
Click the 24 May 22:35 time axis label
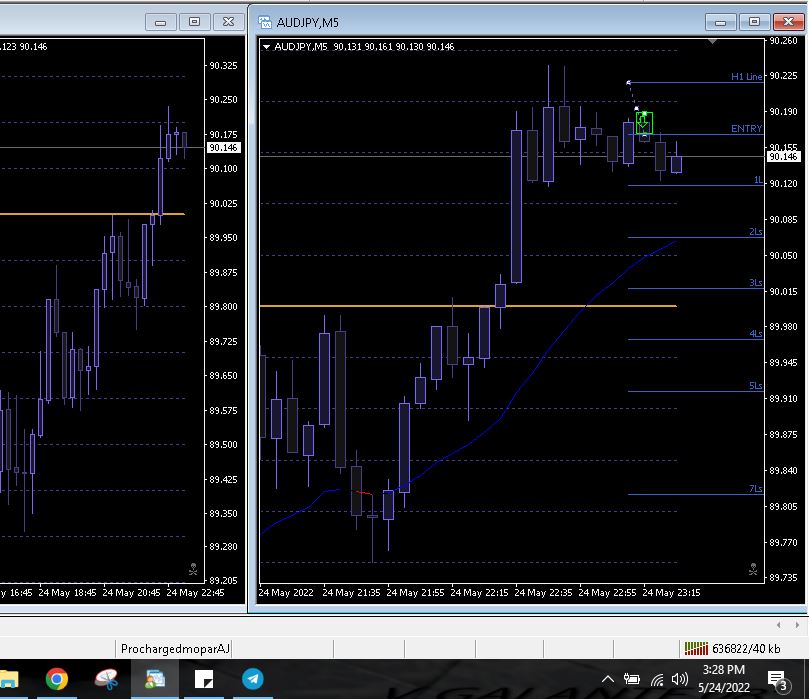[543, 593]
